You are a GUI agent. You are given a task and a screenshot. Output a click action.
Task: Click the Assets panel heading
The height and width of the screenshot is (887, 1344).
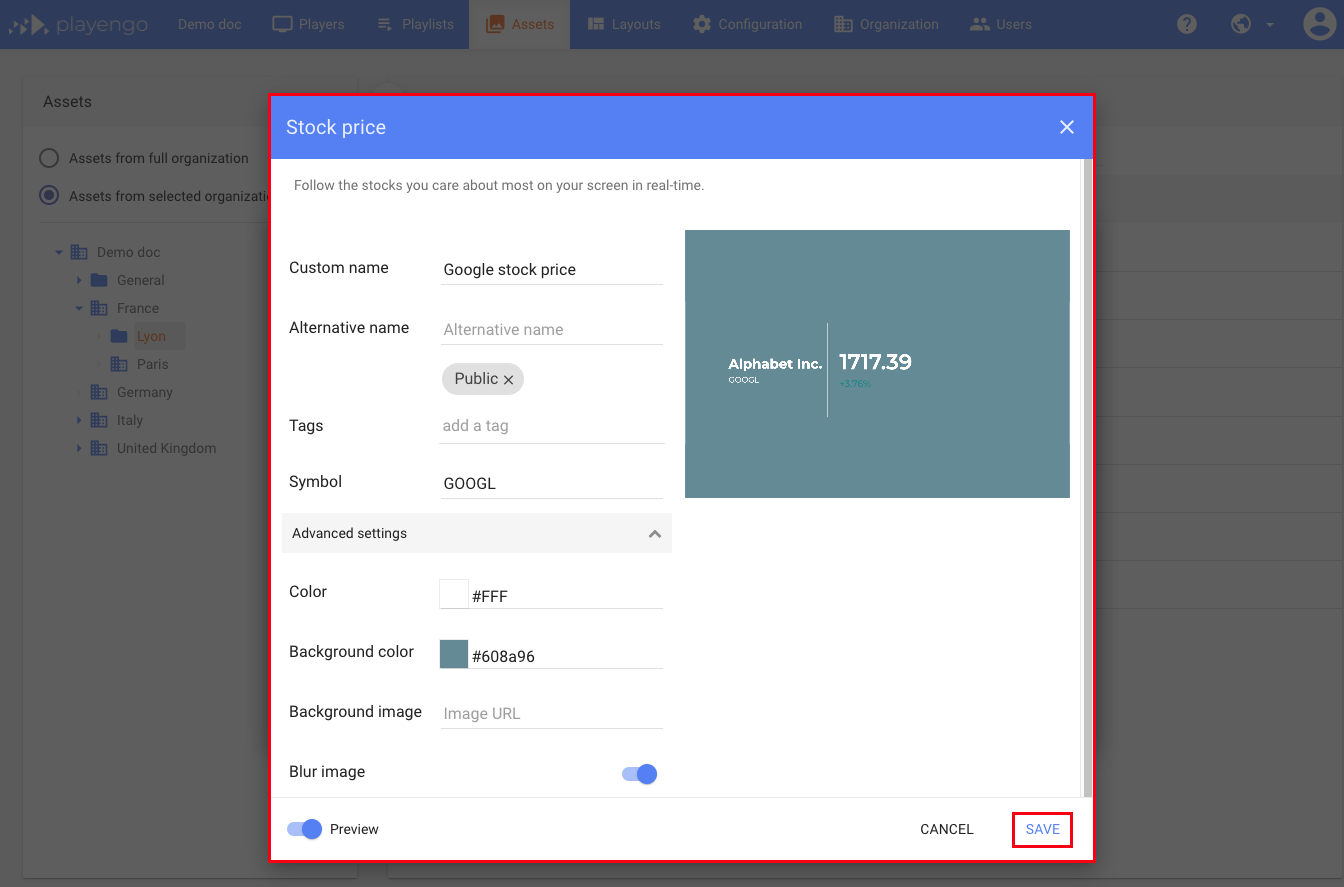[67, 102]
